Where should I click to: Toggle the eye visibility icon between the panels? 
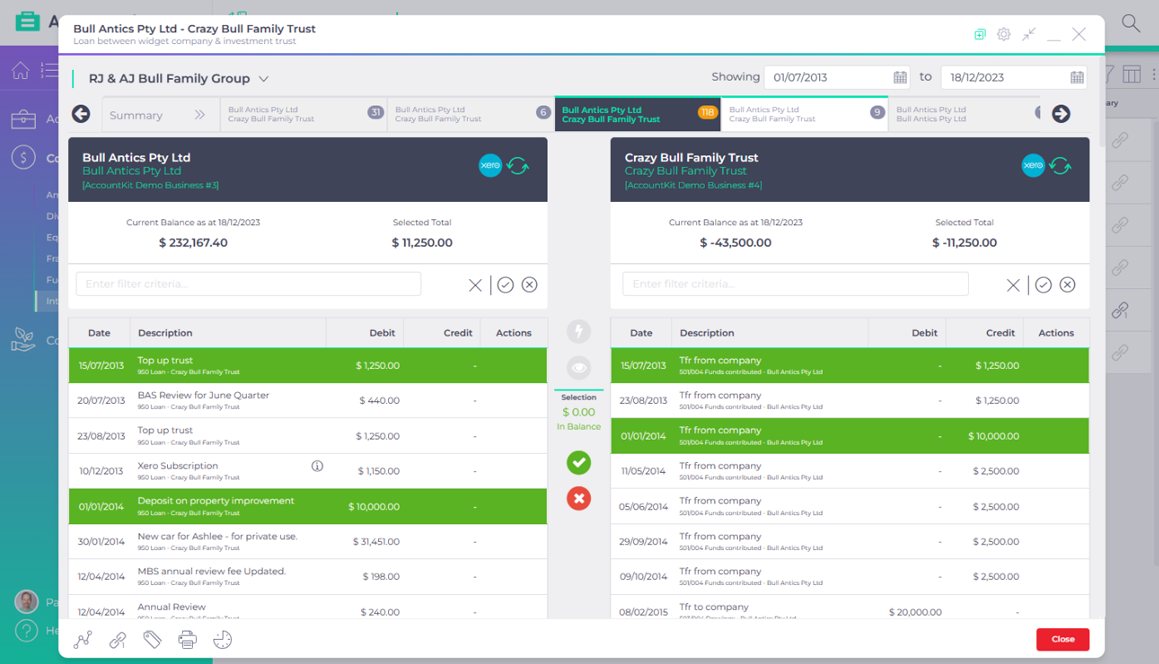coord(579,366)
